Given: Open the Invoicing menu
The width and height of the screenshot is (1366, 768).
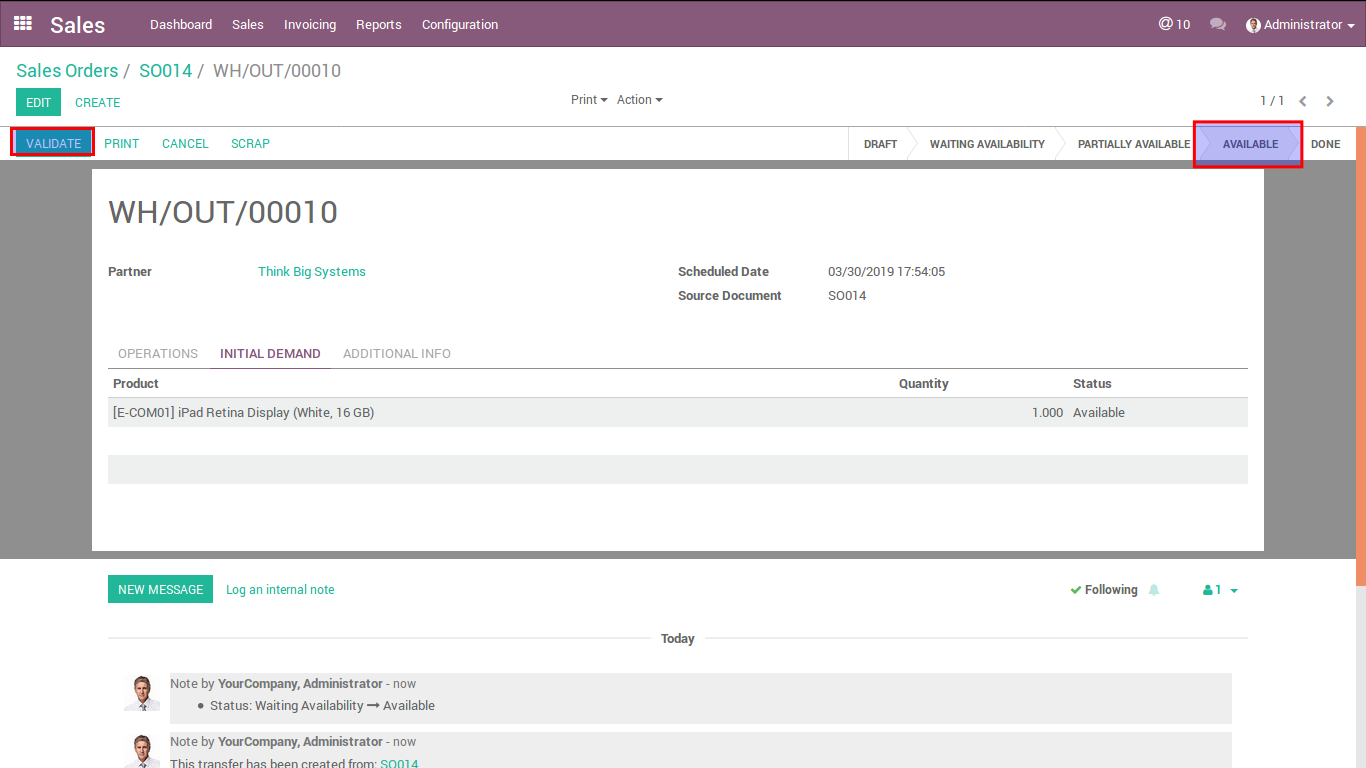Looking at the screenshot, I should click(310, 24).
